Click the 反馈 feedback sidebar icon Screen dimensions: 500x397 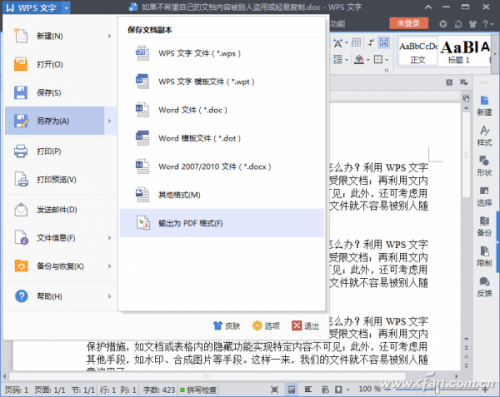click(x=484, y=287)
